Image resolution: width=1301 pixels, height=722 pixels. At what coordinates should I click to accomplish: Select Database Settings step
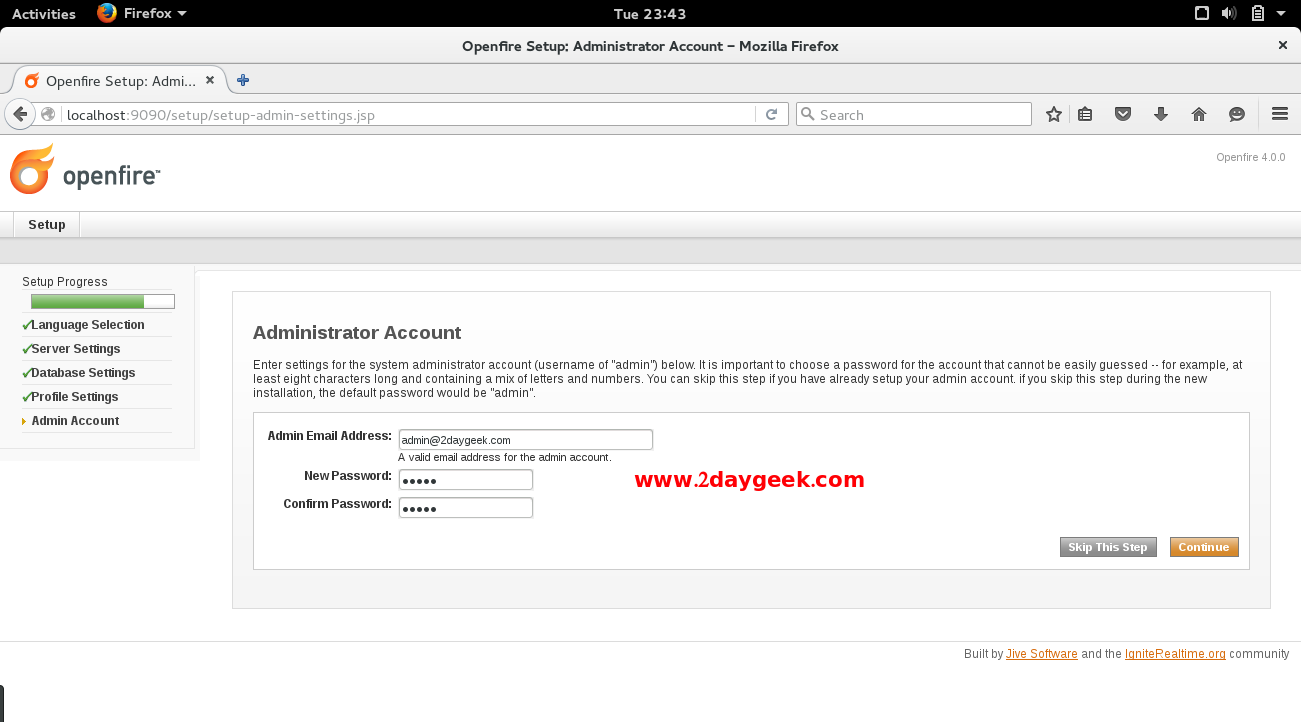click(83, 372)
